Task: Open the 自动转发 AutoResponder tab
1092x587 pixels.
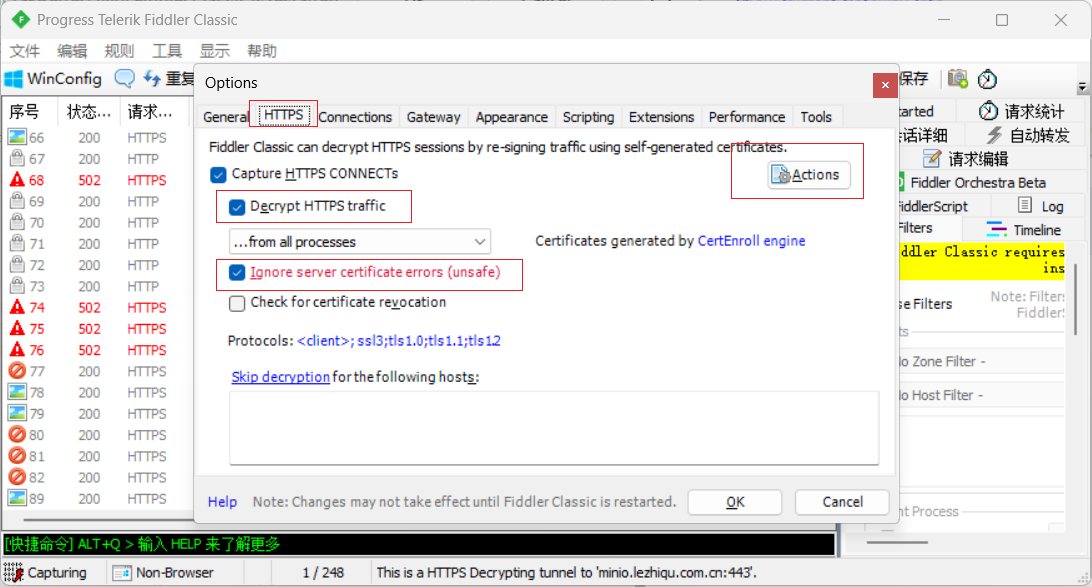Action: click(x=1027, y=135)
